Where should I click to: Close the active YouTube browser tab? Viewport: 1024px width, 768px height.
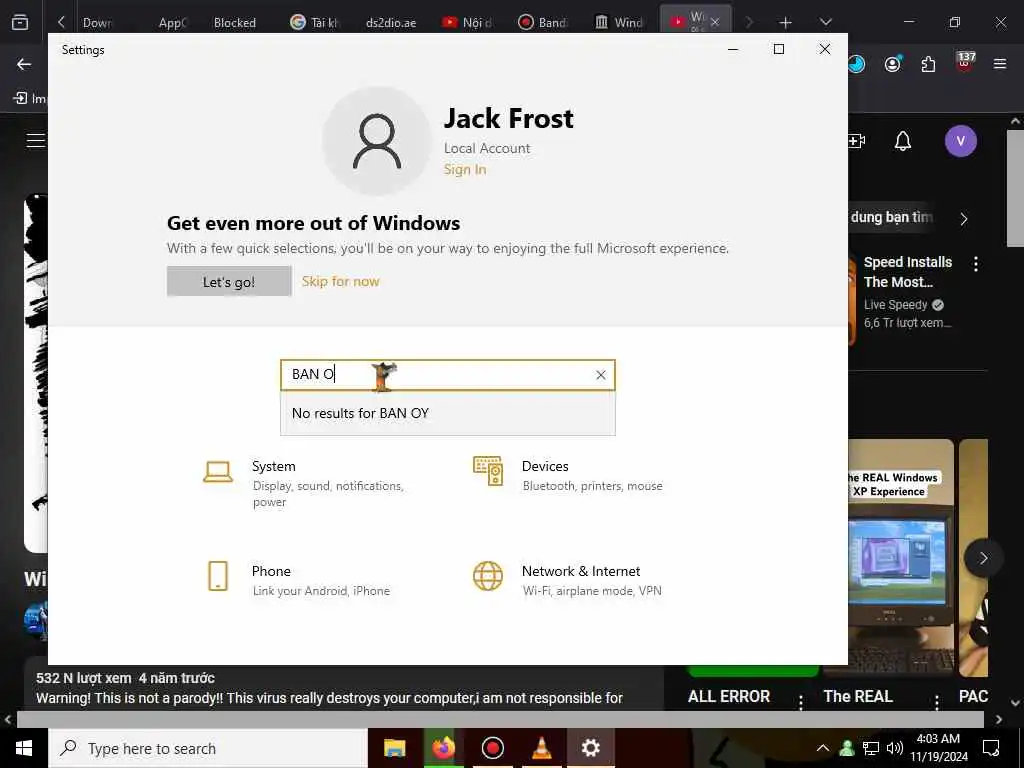click(715, 22)
